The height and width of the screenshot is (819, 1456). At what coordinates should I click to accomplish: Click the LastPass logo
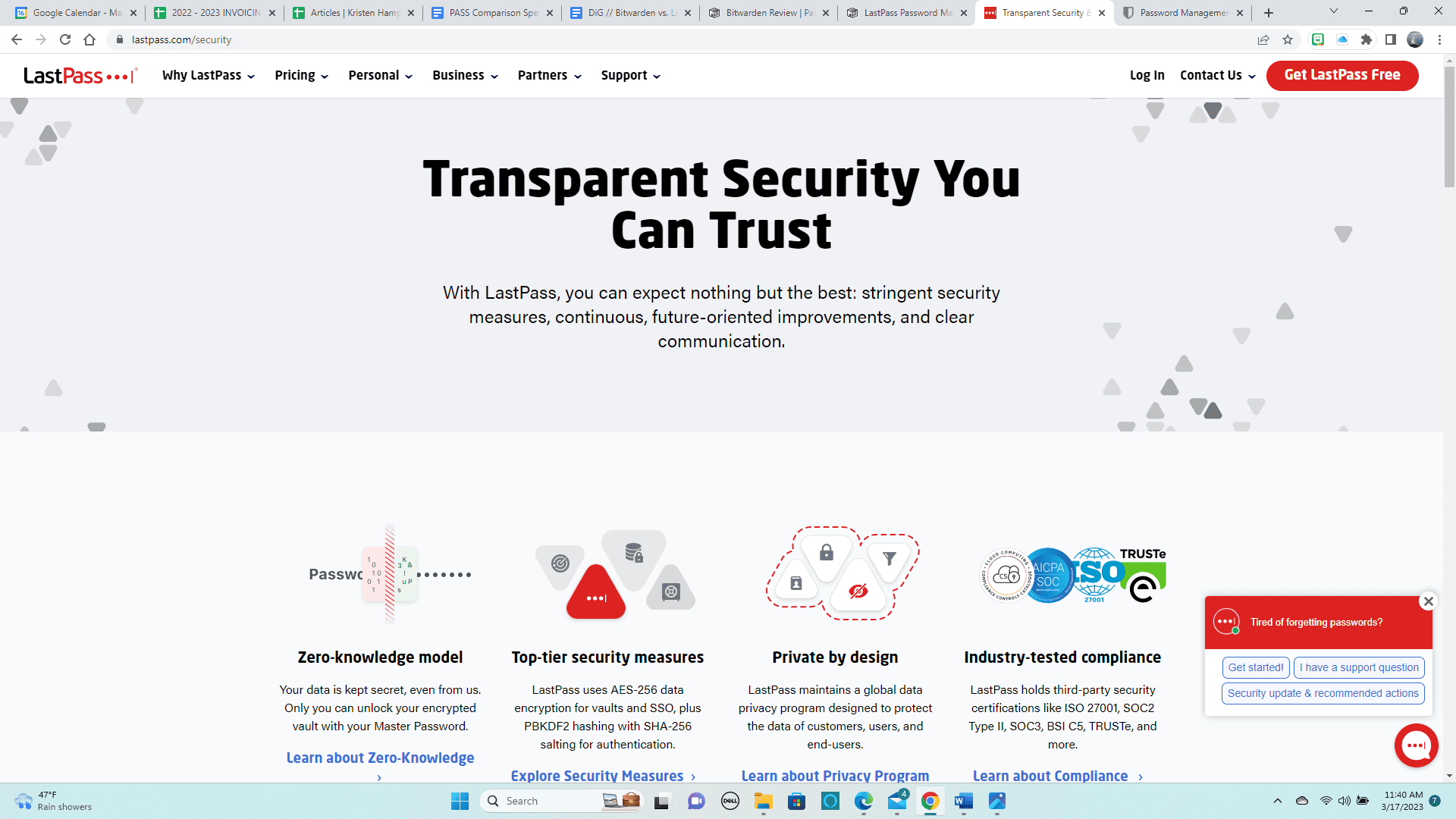click(x=80, y=75)
